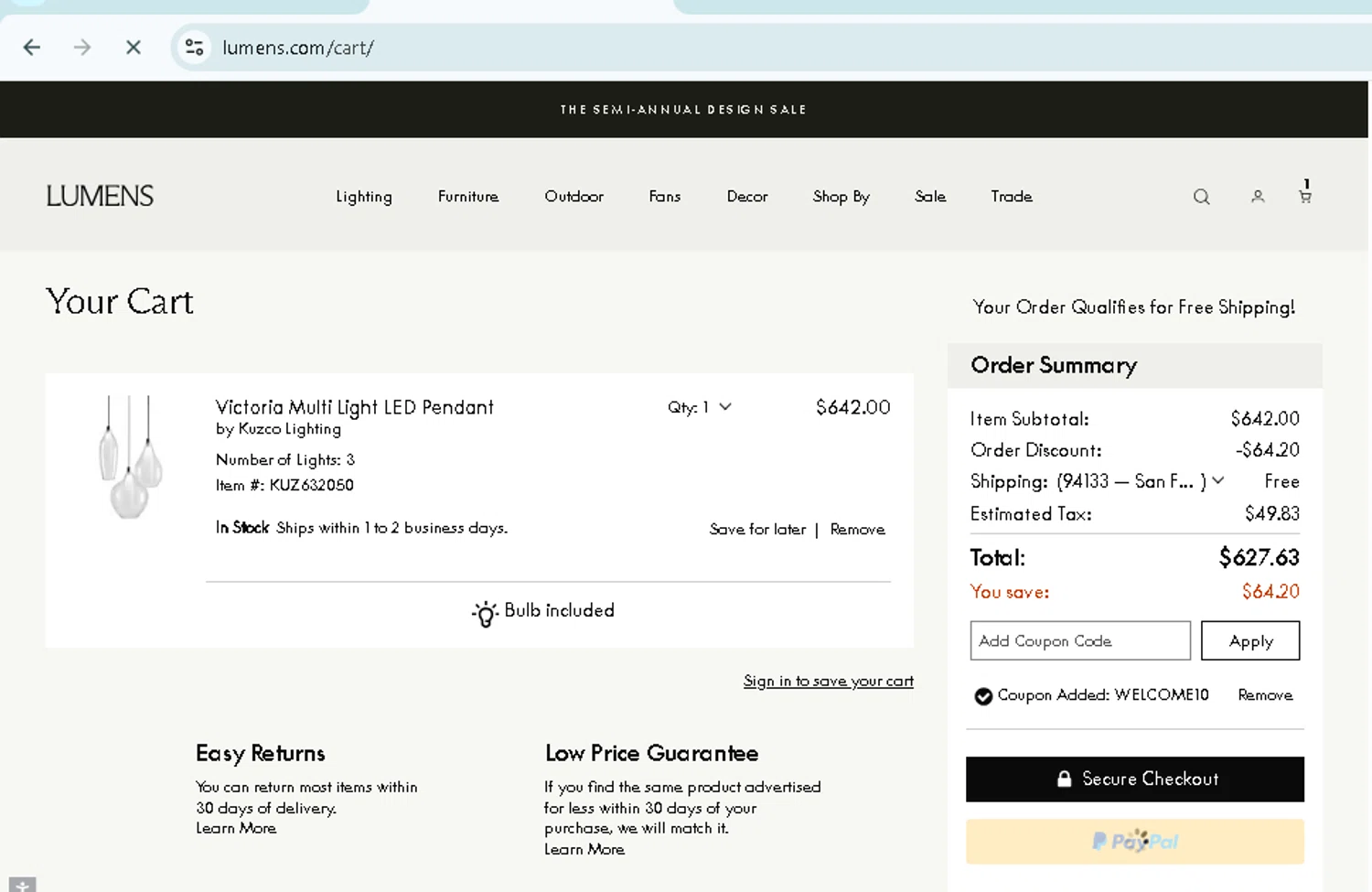The height and width of the screenshot is (892, 1372).
Task: Open the account profile icon
Action: click(x=1258, y=197)
